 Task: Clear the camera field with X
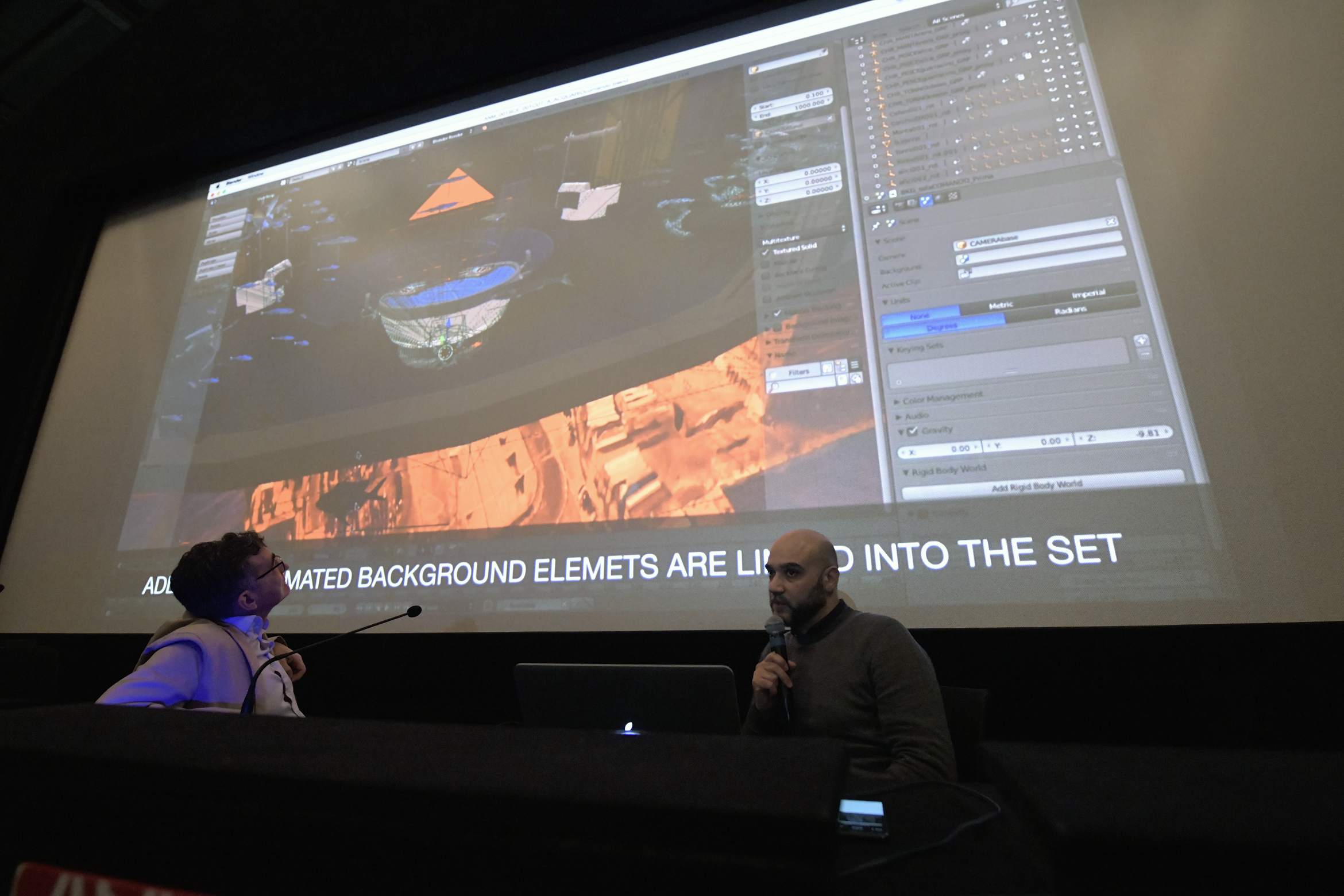click(1111, 222)
